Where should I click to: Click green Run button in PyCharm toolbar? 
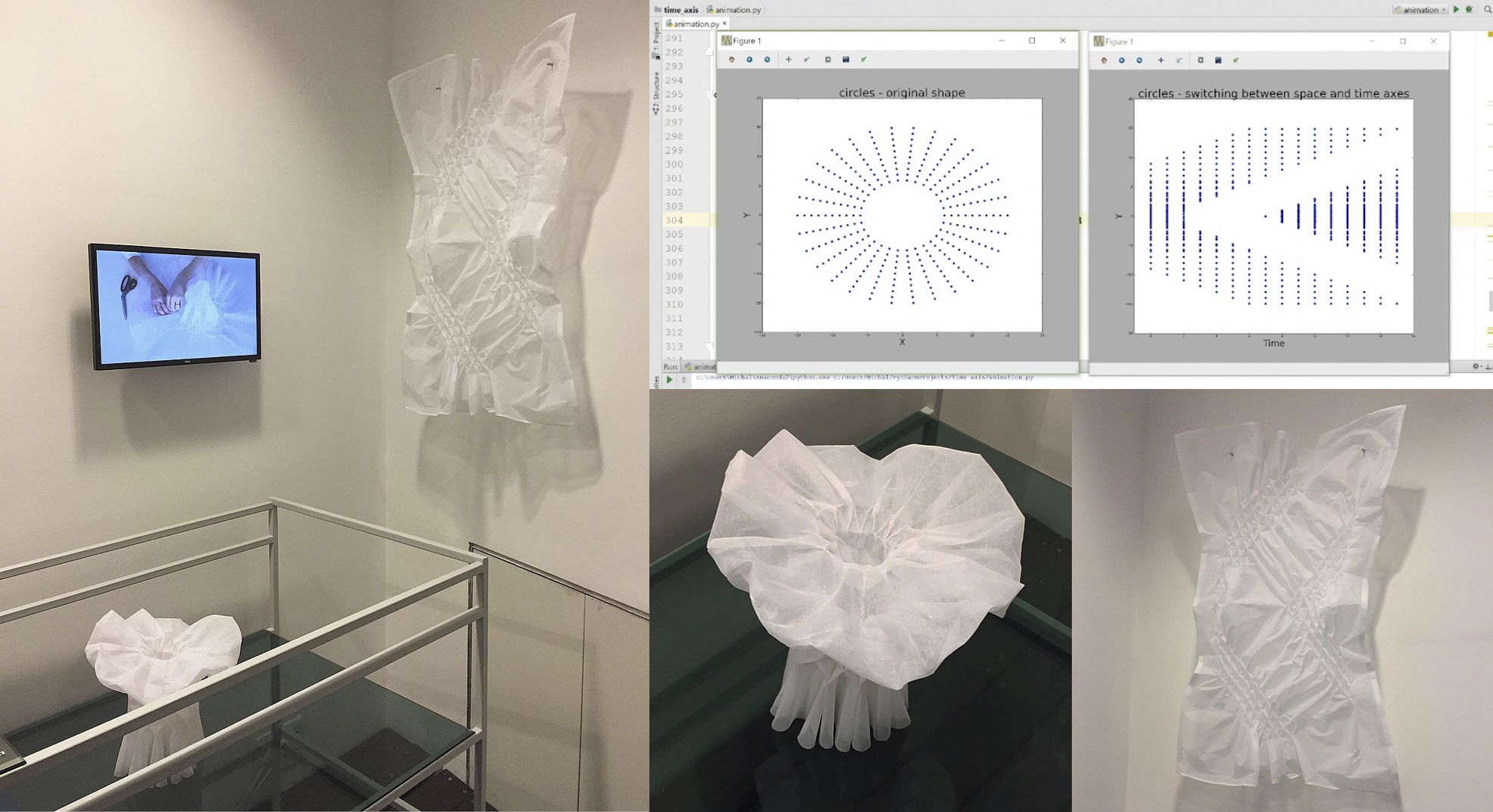click(1456, 10)
